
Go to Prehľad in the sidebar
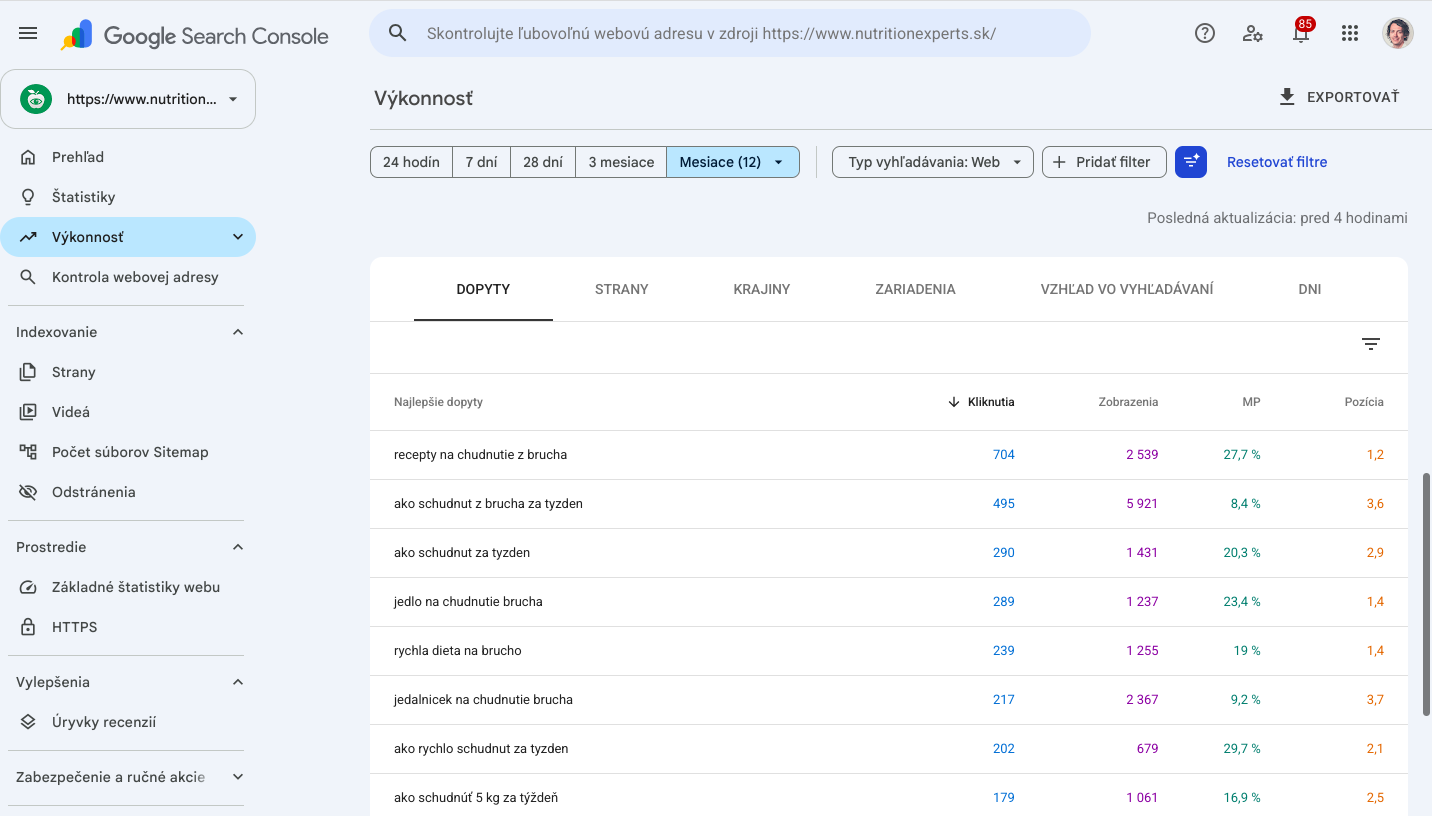click(128, 157)
